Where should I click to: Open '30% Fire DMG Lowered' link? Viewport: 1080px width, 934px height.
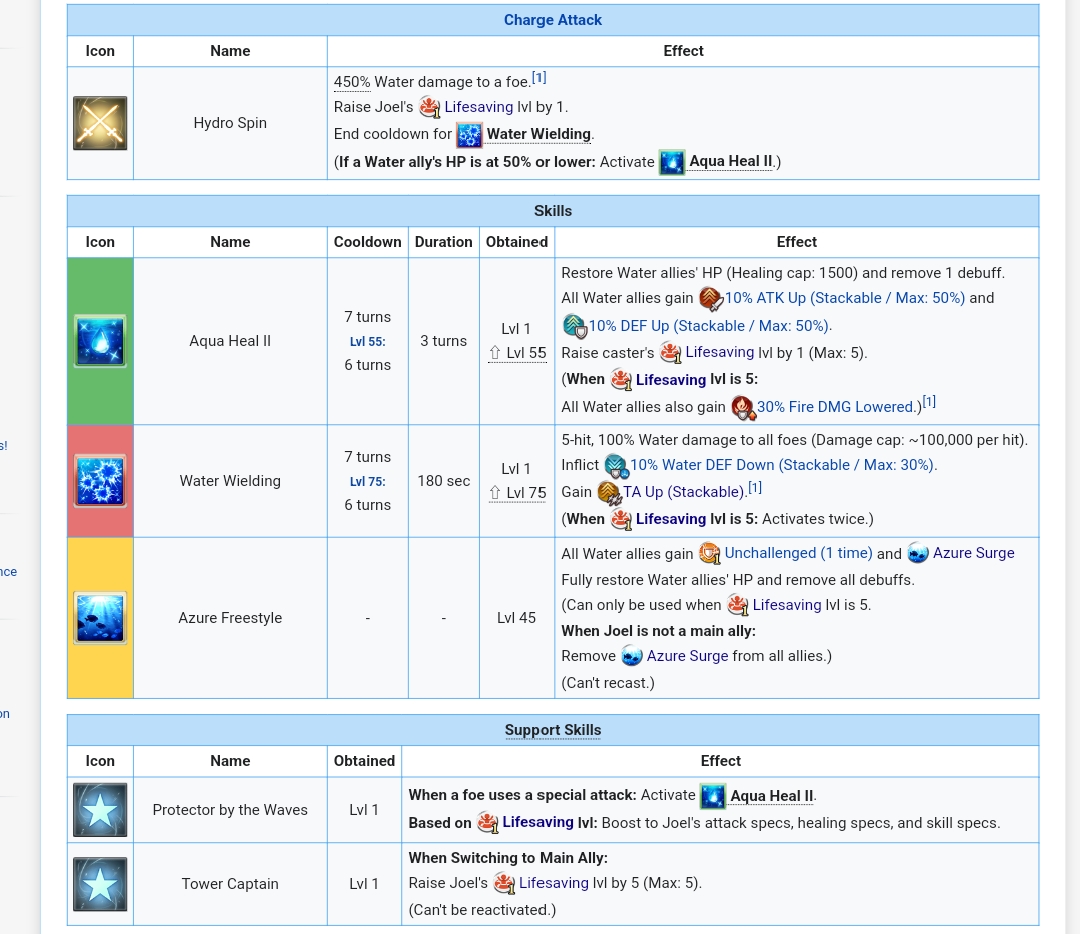coord(837,407)
